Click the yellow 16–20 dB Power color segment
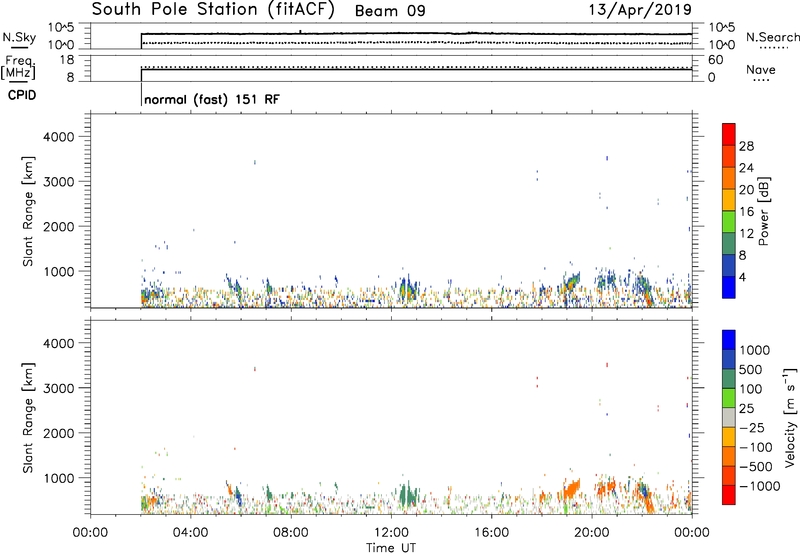Viewport: 800px width, 554px height. (x=729, y=199)
